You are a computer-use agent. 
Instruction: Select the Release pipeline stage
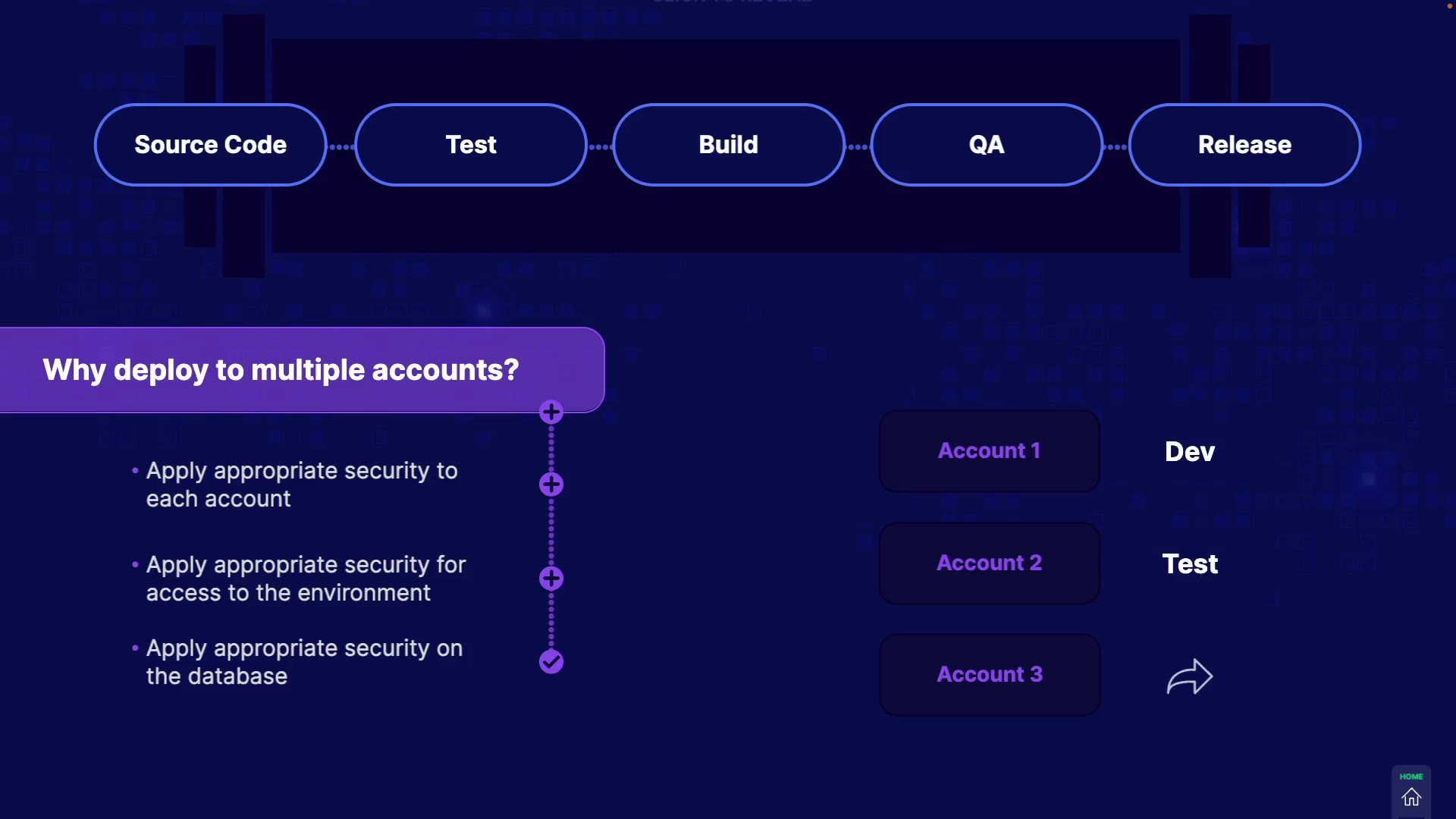pos(1244,145)
